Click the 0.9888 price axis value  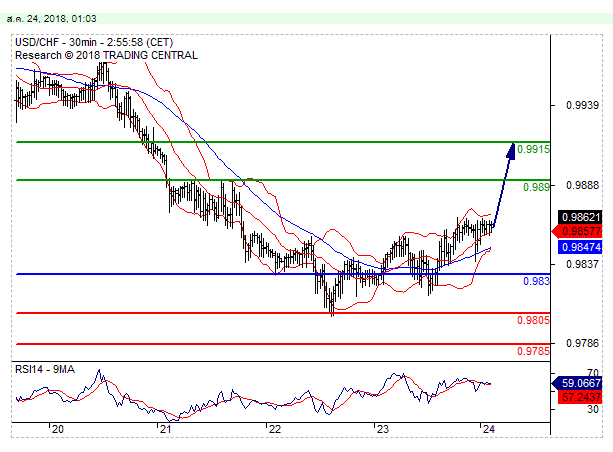pyautogui.click(x=582, y=185)
